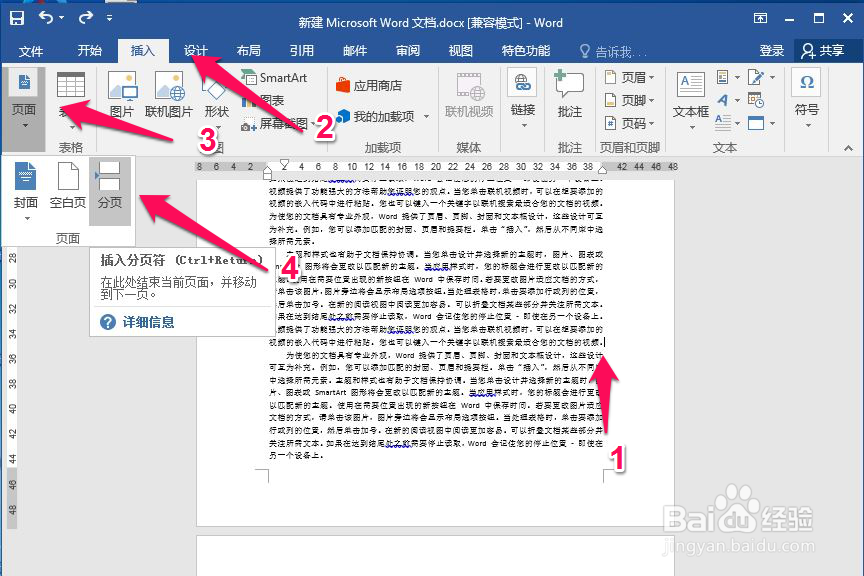Image resolution: width=864 pixels, height=576 pixels.
Task: Open the 形状 shapes gallery
Action: 216,101
